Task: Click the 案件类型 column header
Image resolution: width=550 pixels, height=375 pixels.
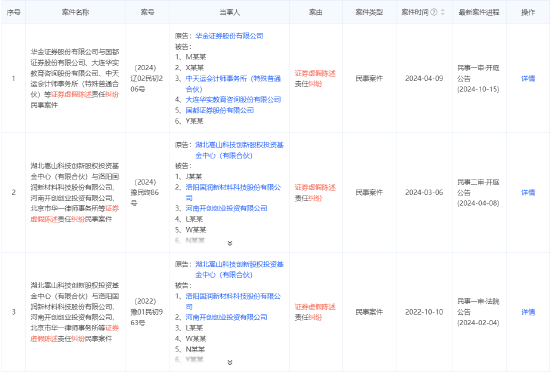Action: pyautogui.click(x=369, y=12)
